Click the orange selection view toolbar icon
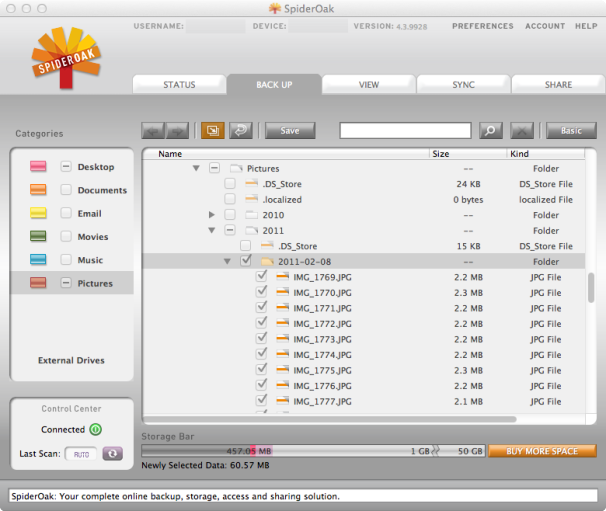The width and height of the screenshot is (606, 511). [x=213, y=131]
